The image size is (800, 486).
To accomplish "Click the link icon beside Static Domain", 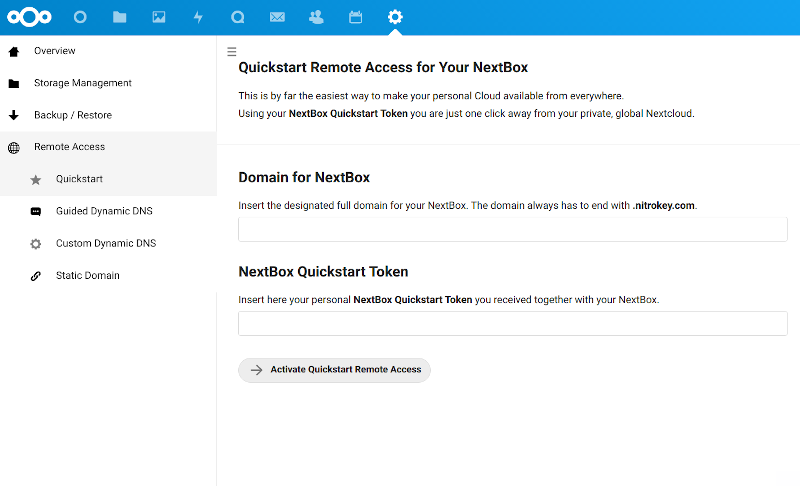I will [x=36, y=276].
